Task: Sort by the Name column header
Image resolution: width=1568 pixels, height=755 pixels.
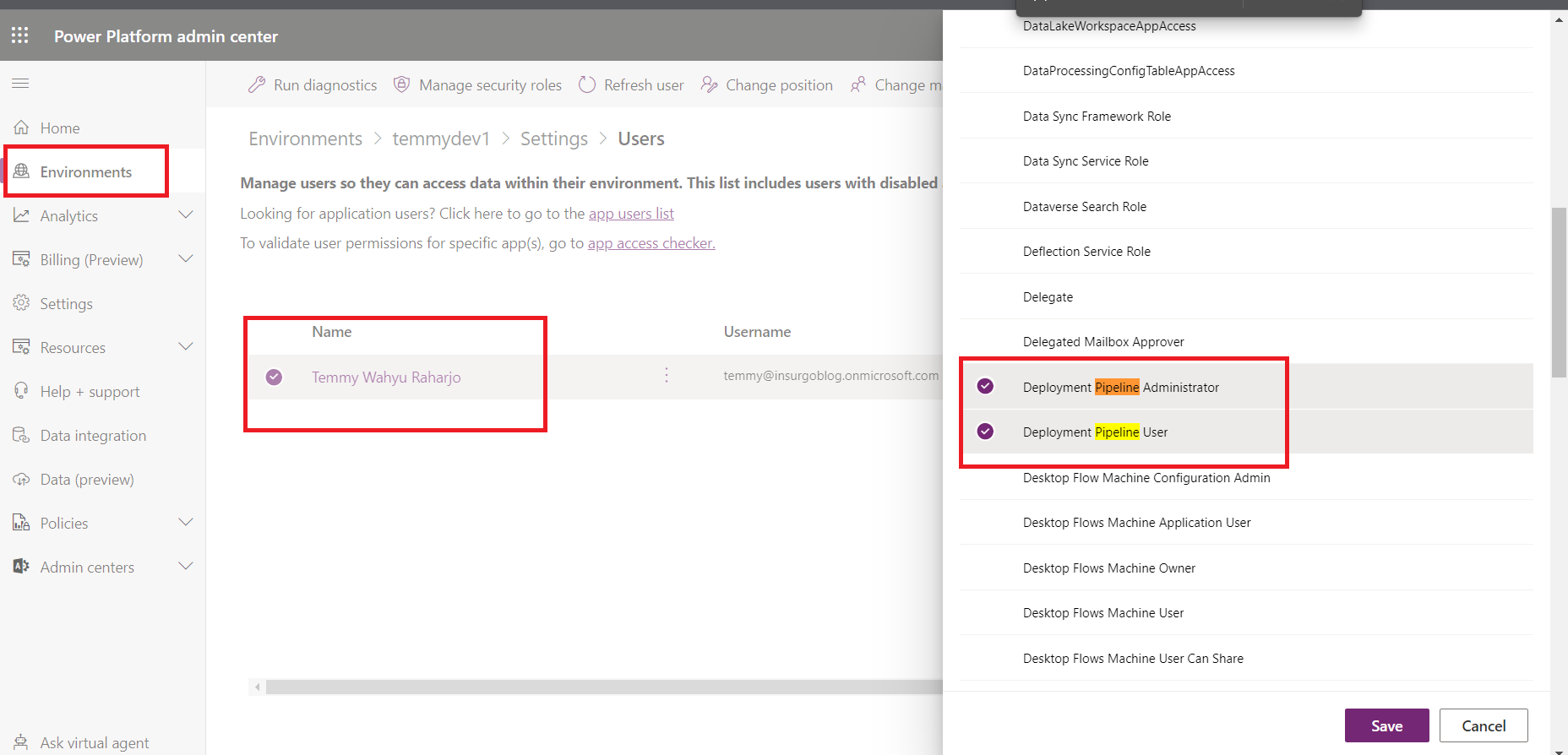Action: pyautogui.click(x=331, y=332)
